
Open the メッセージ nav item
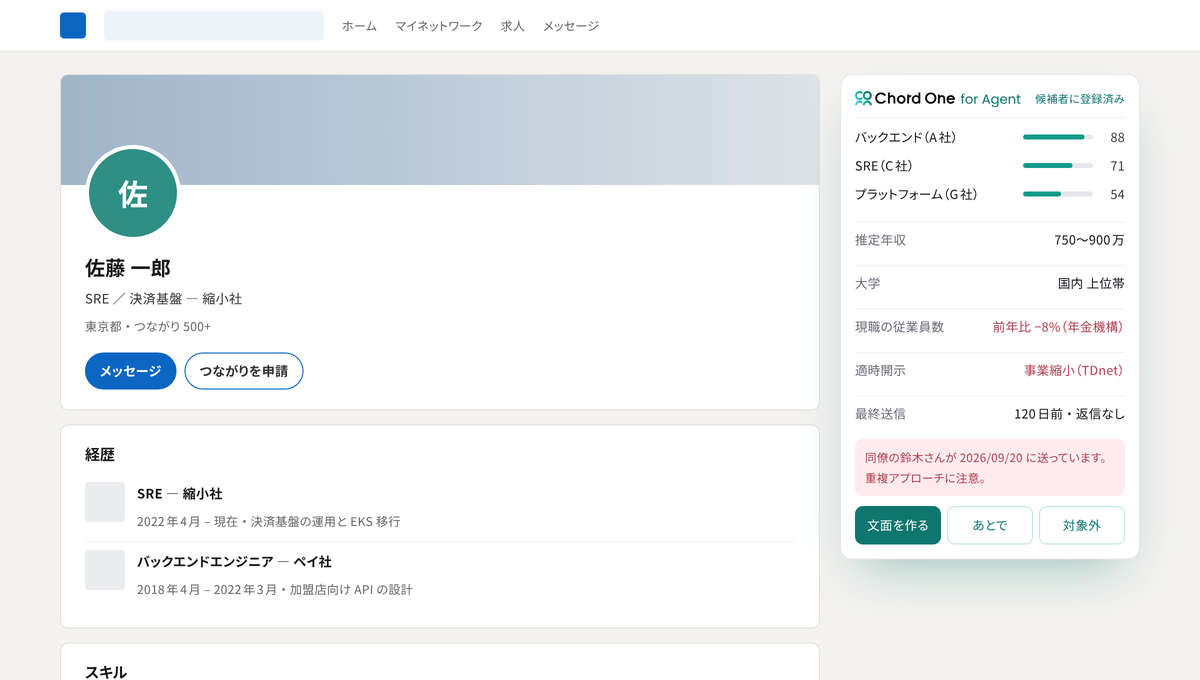pos(571,26)
